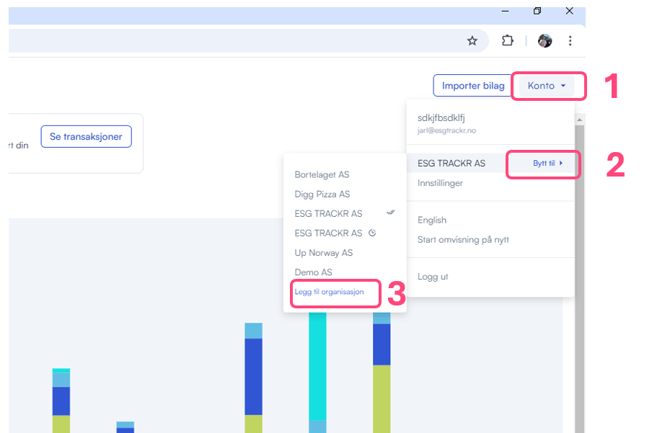Close the browser window
The width and height of the screenshot is (670, 433).
point(569,11)
